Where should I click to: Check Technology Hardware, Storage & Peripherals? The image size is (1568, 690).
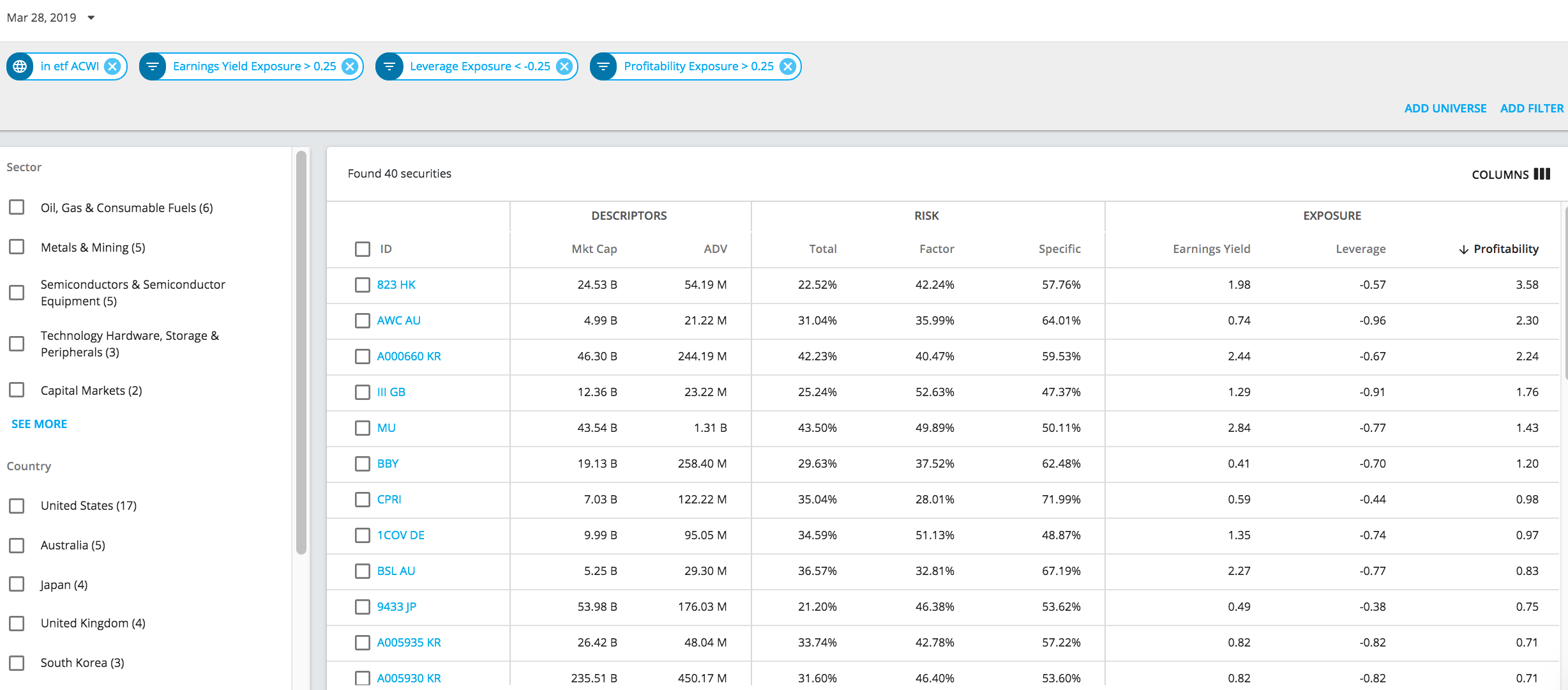pos(17,344)
